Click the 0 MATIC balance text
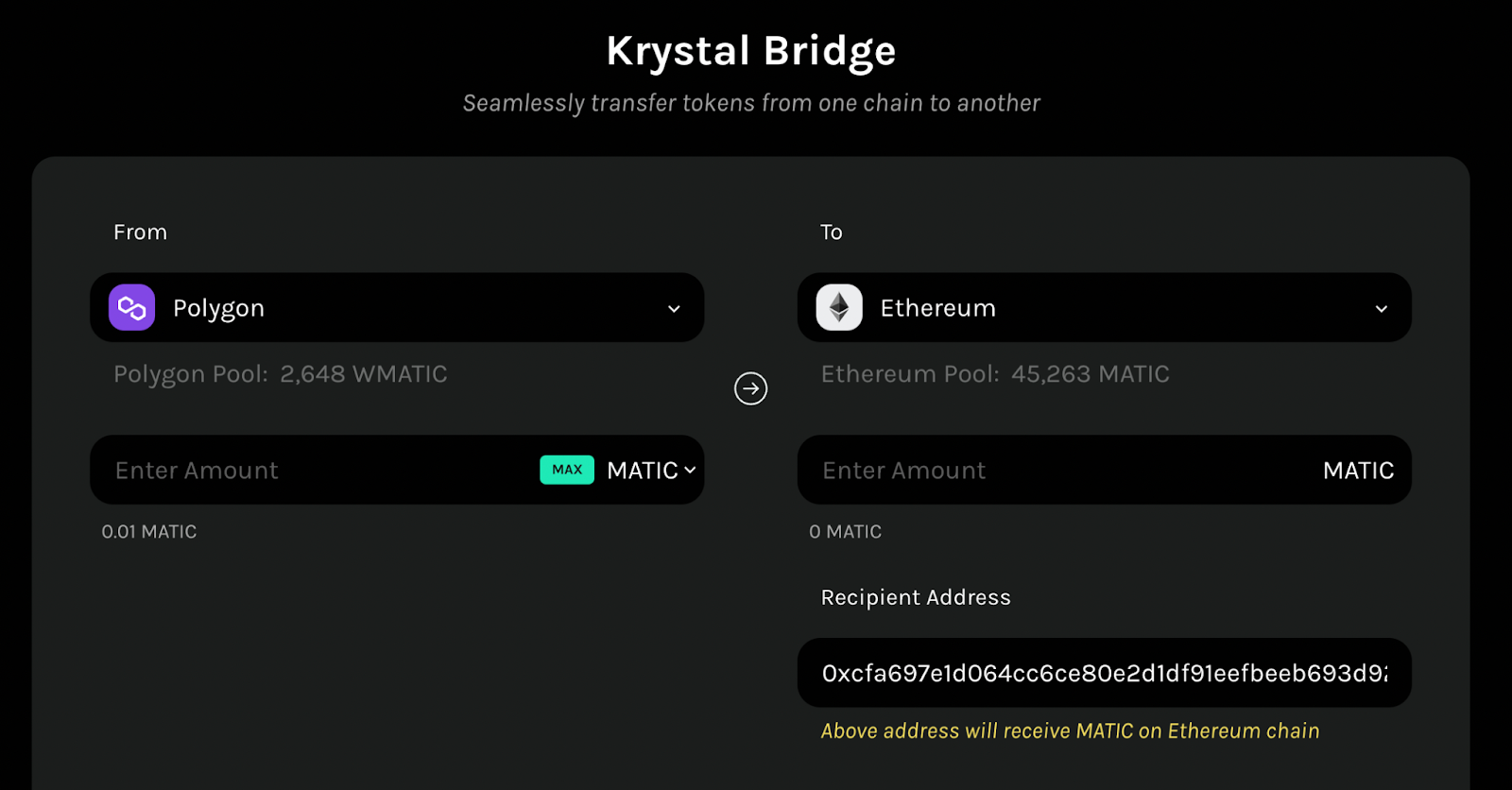This screenshot has width=1512, height=790. pos(846,532)
